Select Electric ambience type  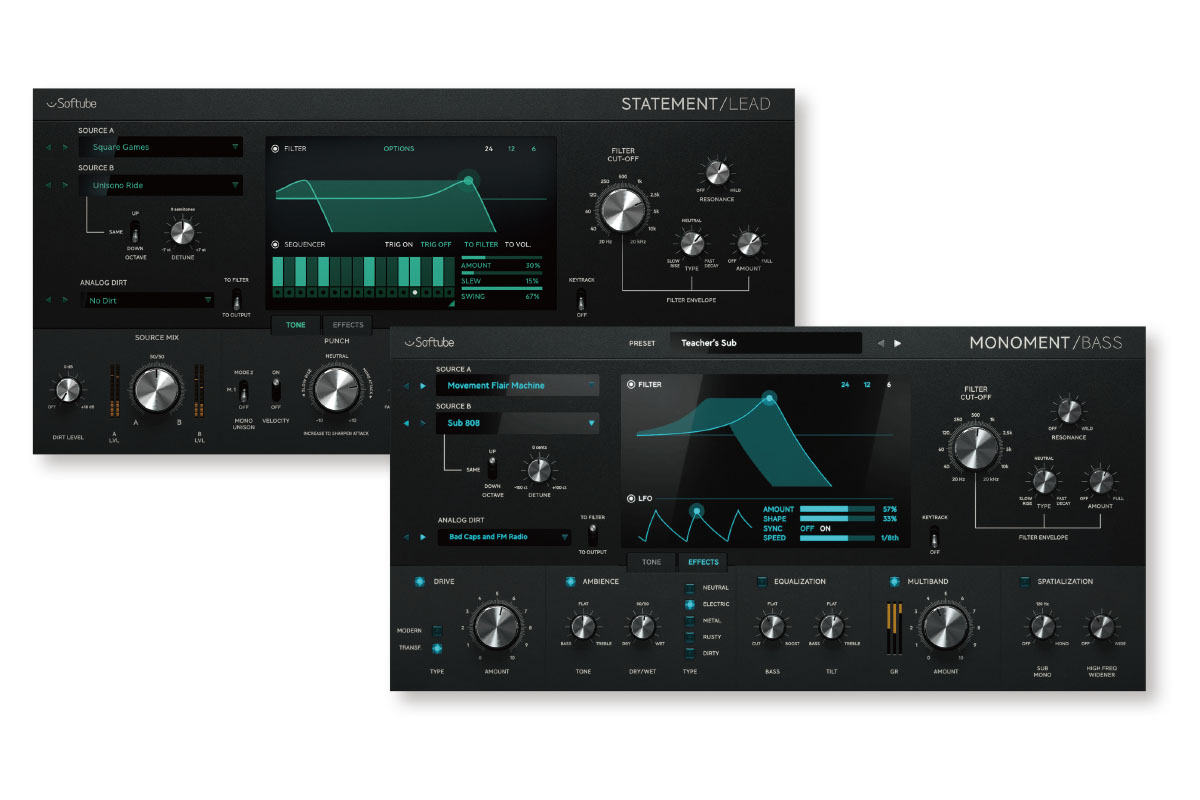click(x=690, y=604)
